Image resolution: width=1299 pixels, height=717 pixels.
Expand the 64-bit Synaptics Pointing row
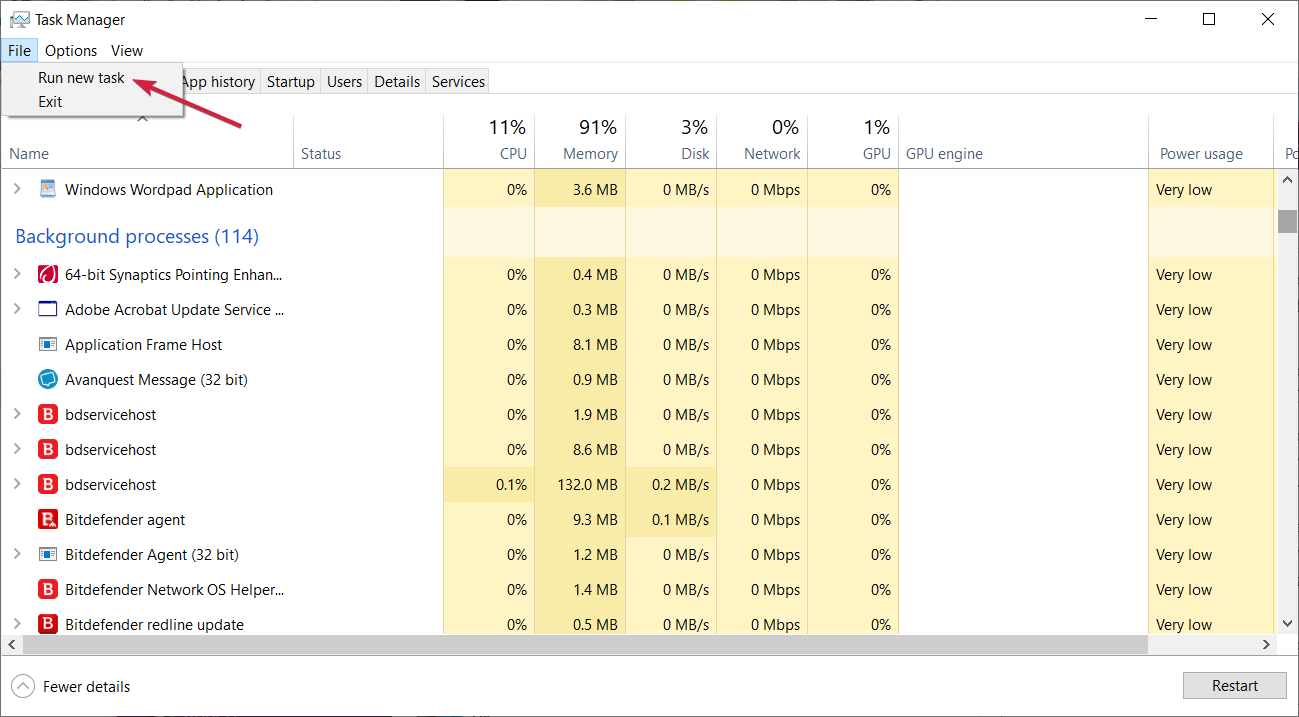click(17, 274)
